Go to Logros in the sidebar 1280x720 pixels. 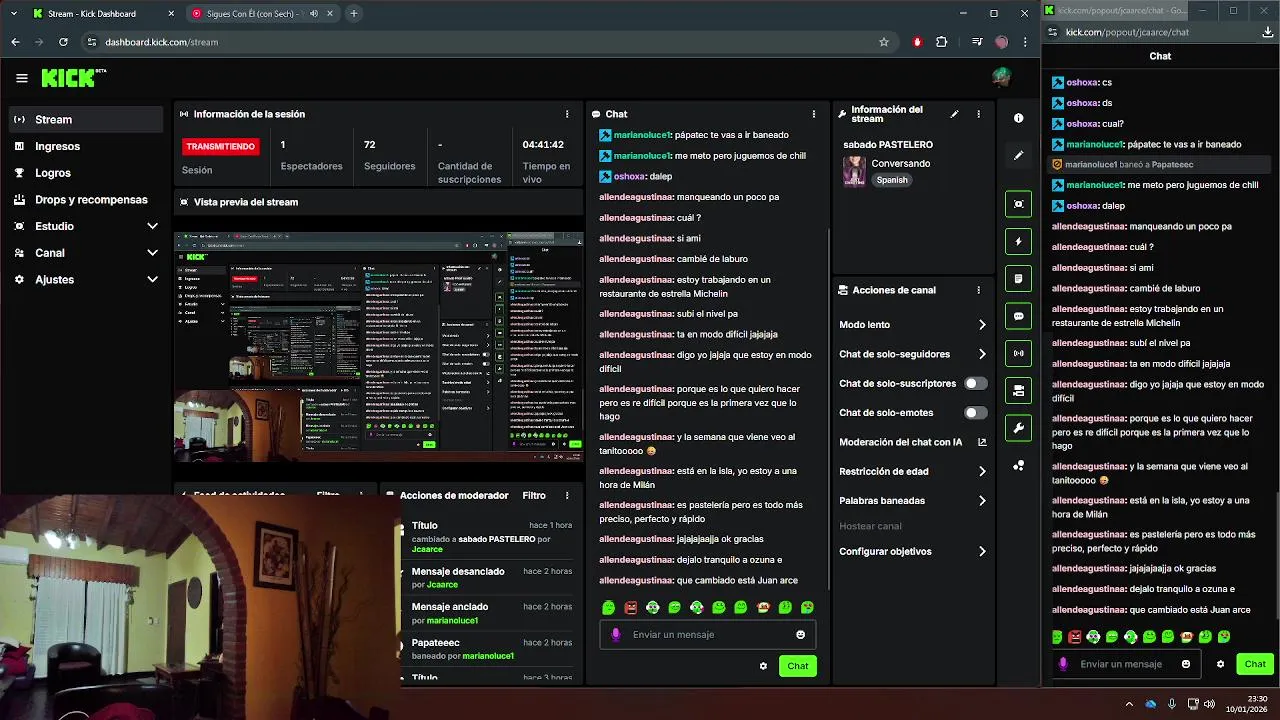86,173
